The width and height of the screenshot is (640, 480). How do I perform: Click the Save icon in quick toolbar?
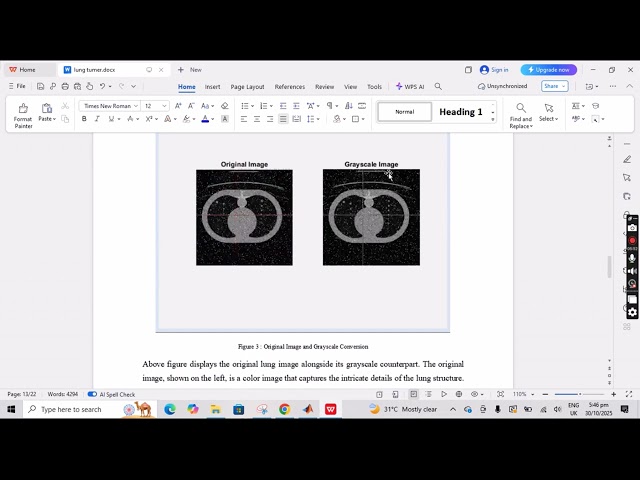pos(40,87)
